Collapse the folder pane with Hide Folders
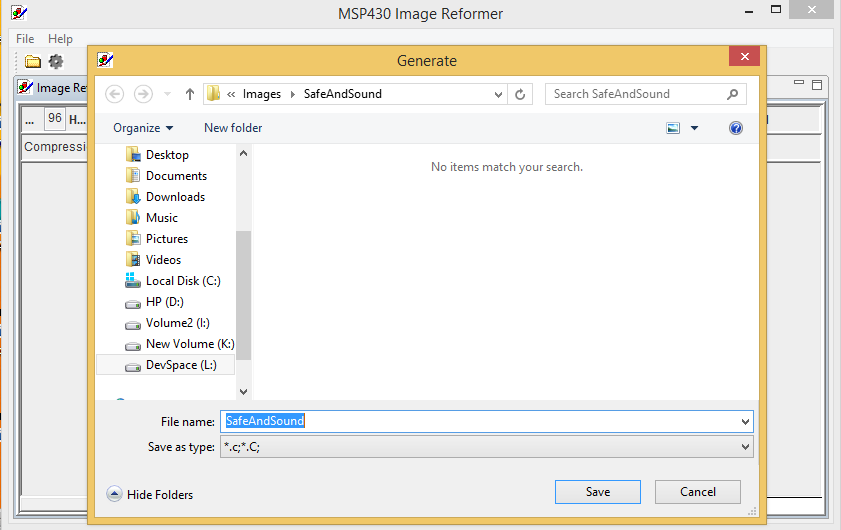 pos(150,494)
